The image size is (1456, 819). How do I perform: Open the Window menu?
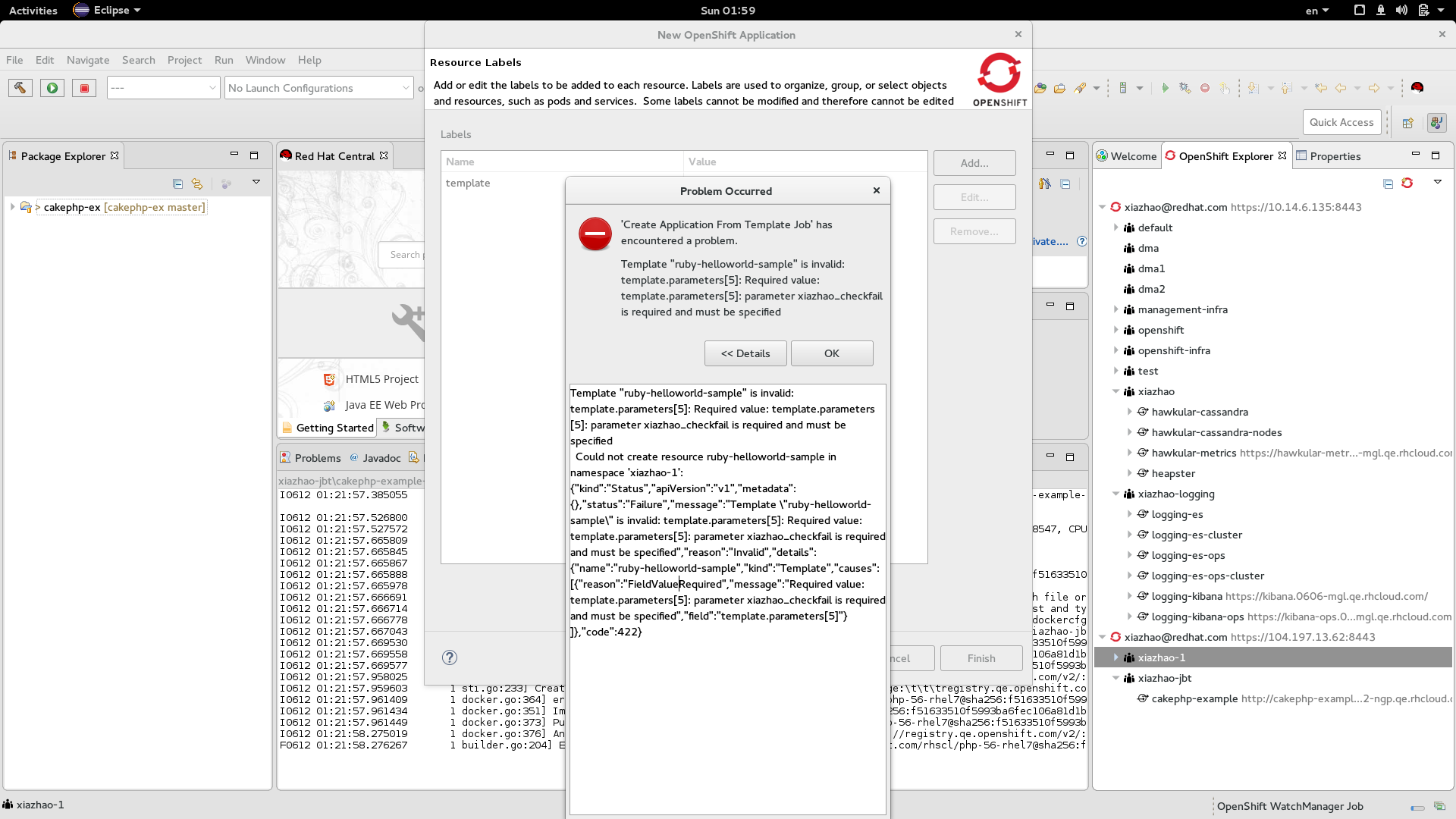[x=265, y=60]
